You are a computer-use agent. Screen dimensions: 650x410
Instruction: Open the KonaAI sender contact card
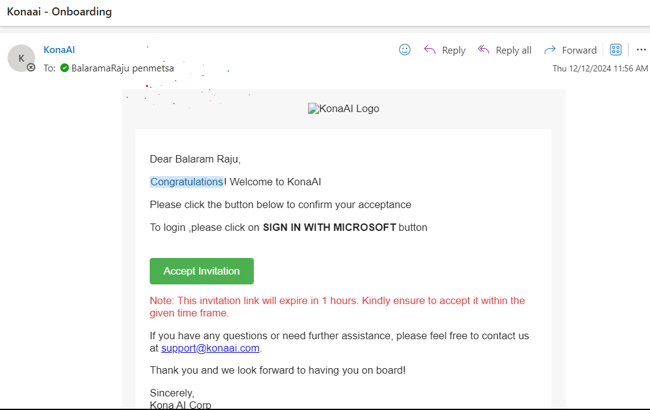point(59,50)
